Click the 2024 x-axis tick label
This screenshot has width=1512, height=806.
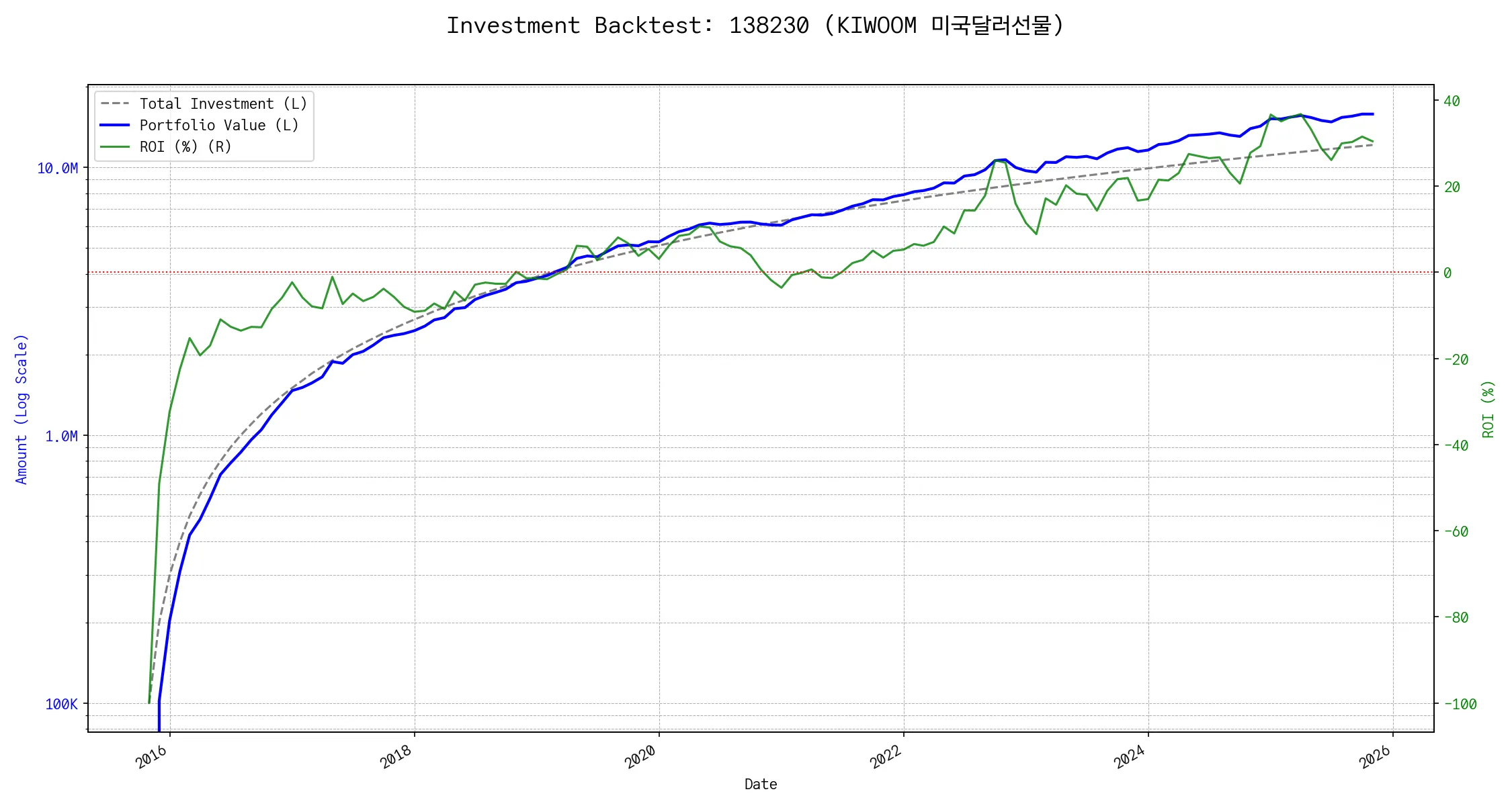click(1130, 757)
